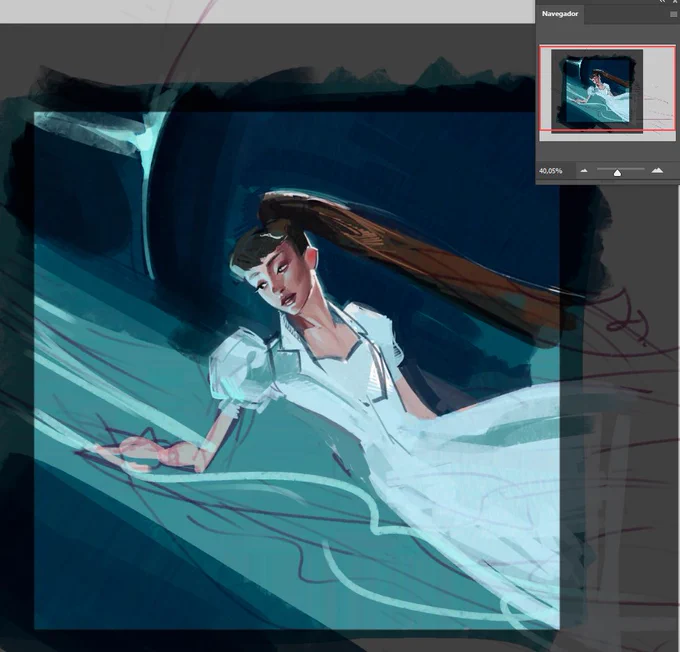Viewport: 680px width, 652px height.
Task: Click the Navegador zoom slider handle
Action: pos(617,173)
